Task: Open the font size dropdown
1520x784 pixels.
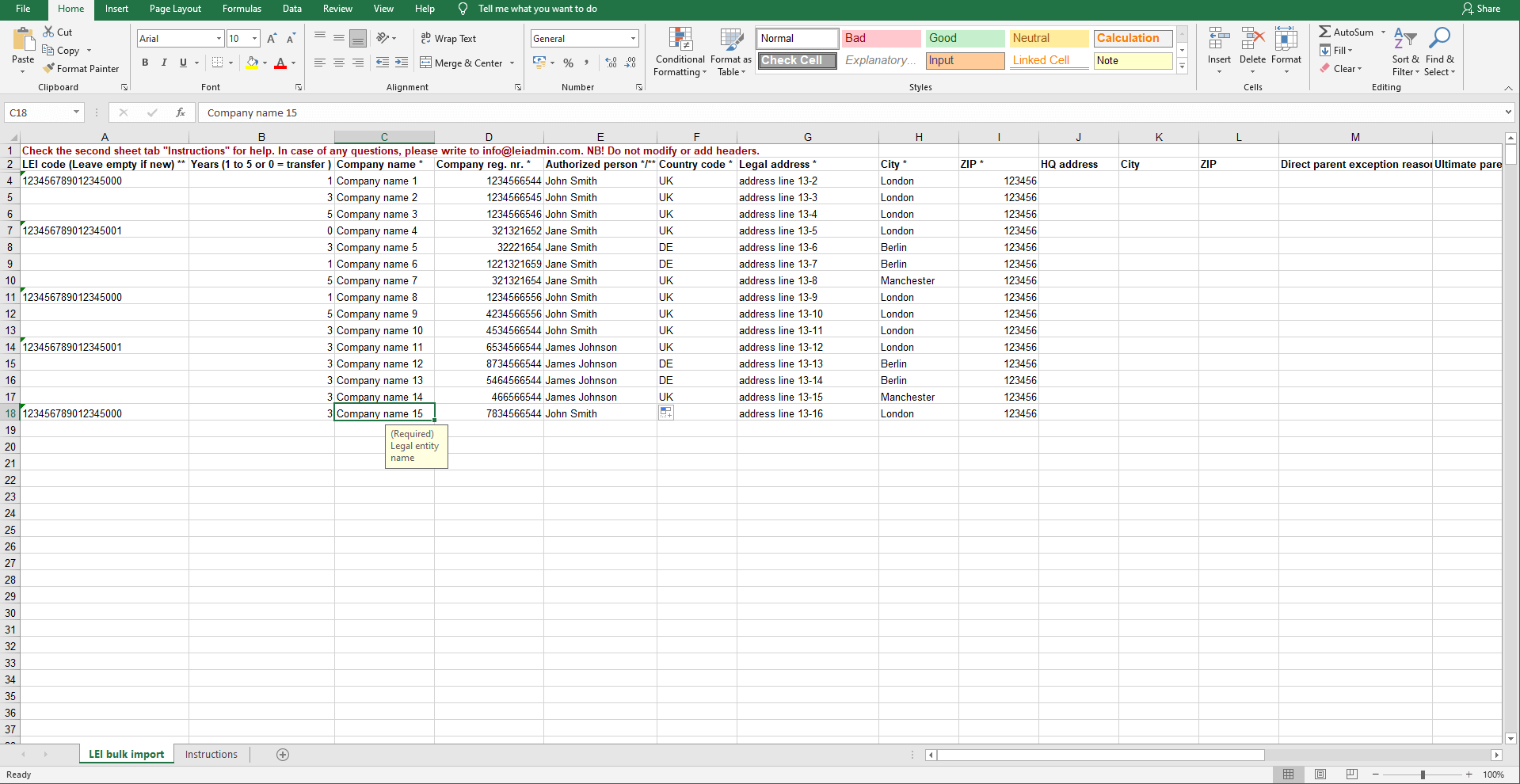Action: coord(254,38)
